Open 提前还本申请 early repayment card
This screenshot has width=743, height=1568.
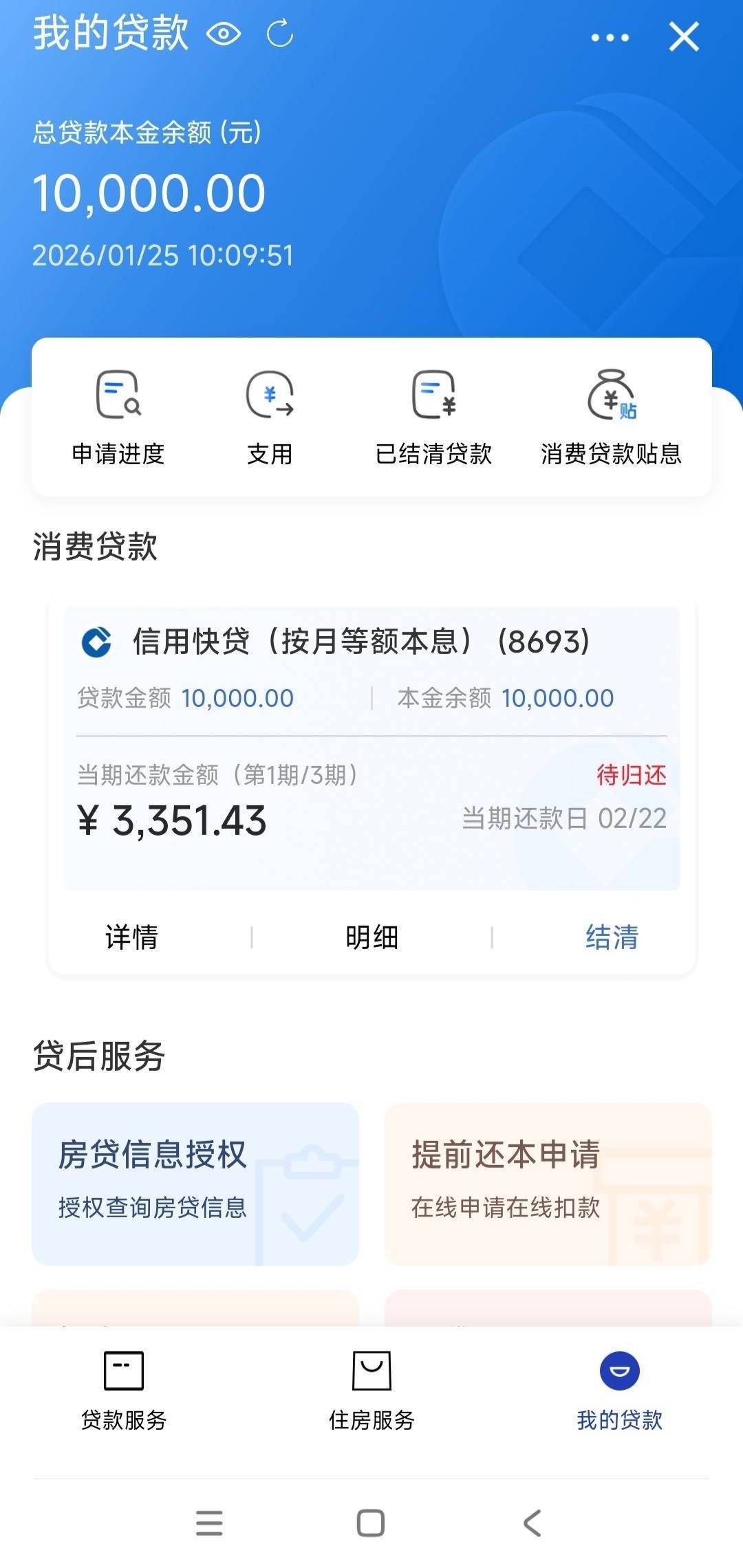coord(548,1183)
